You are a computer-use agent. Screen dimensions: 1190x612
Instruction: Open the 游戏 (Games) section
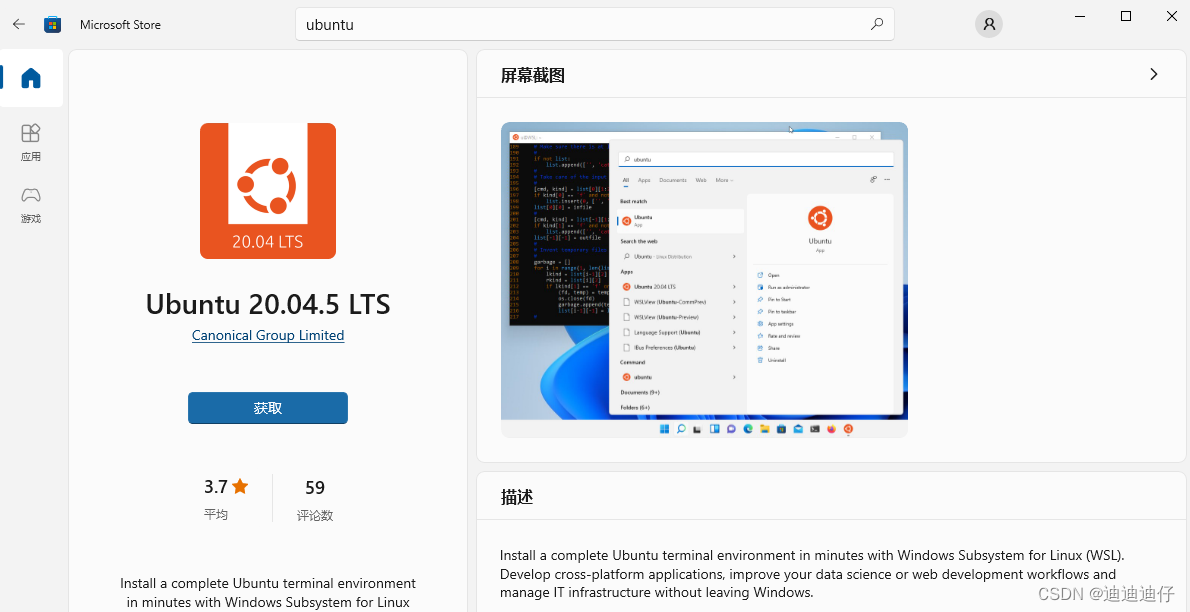click(30, 204)
